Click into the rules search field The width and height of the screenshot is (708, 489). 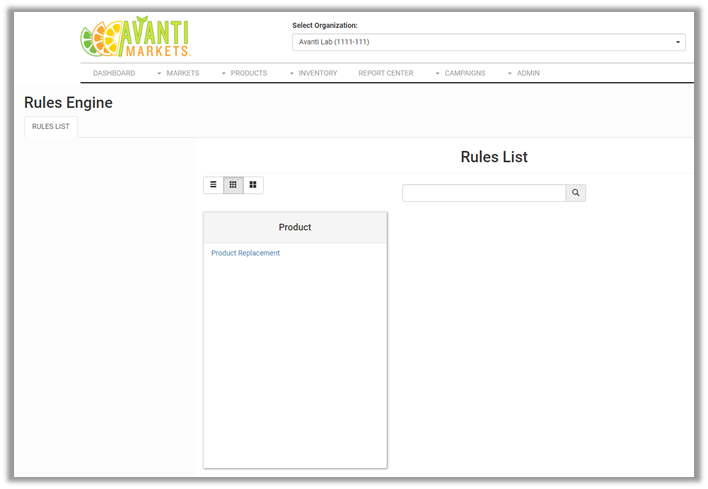[484, 193]
